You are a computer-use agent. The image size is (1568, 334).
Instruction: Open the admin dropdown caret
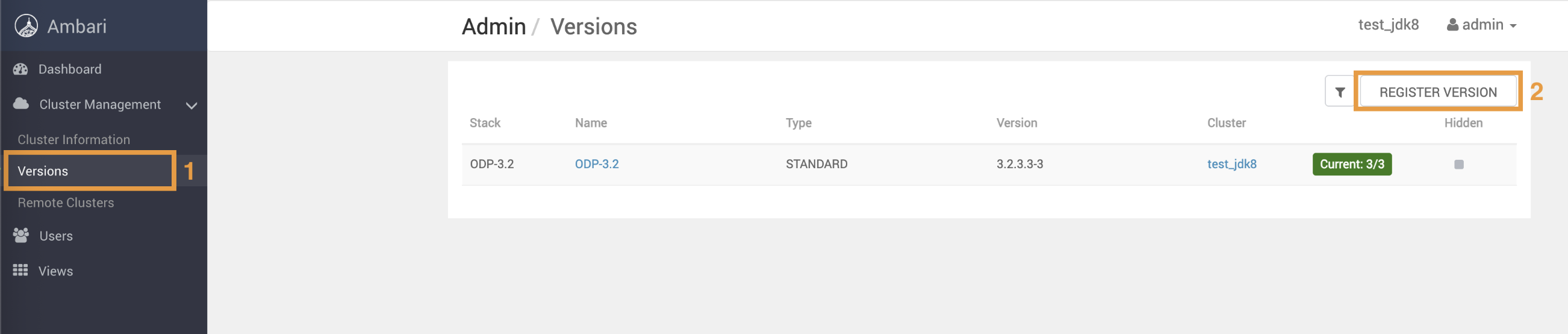tap(1513, 26)
